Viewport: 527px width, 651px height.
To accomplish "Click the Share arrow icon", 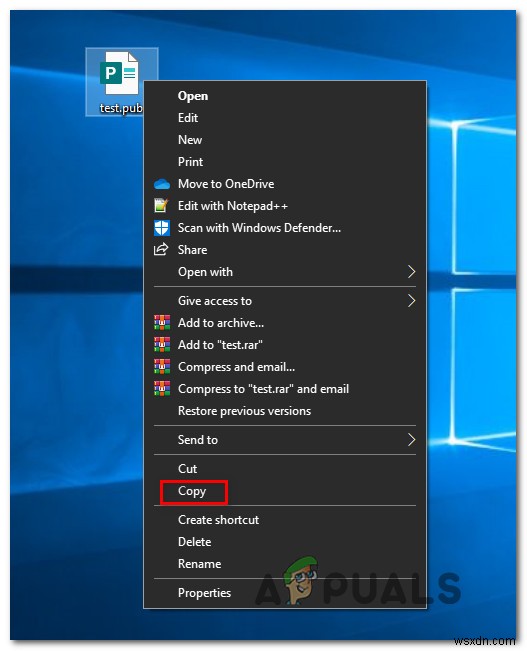I will click(161, 250).
